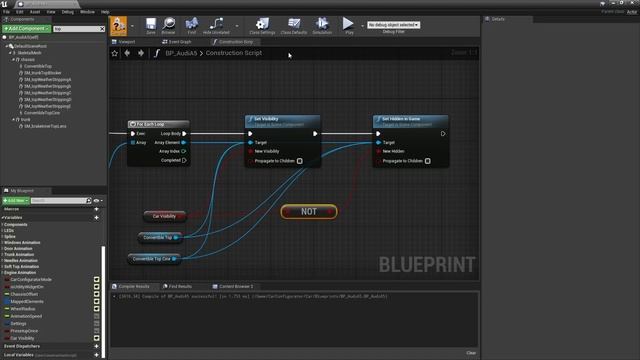This screenshot has height=360, width=640.
Task: Toggle ChassisOffset variable visibility eye
Action: click(x=97, y=294)
